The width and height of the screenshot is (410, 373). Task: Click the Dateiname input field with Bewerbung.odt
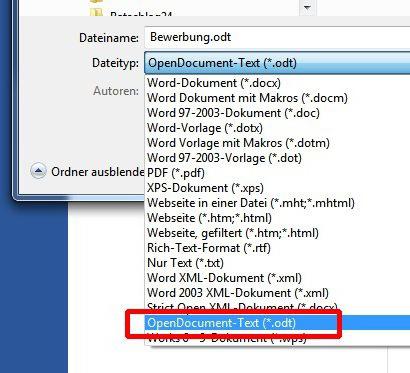(x=277, y=37)
